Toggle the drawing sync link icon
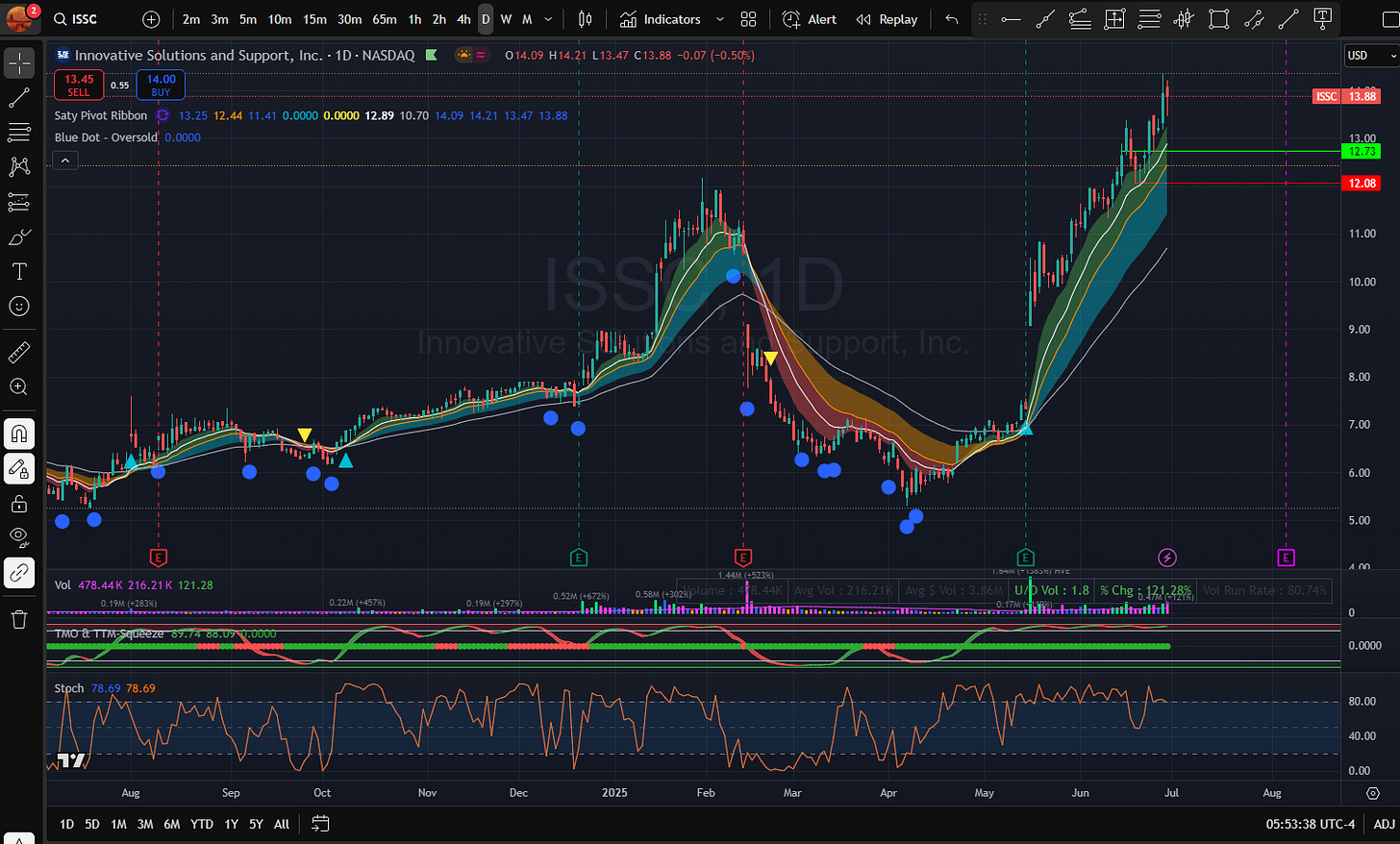Screen dimensions: 1400x844 point(18,573)
